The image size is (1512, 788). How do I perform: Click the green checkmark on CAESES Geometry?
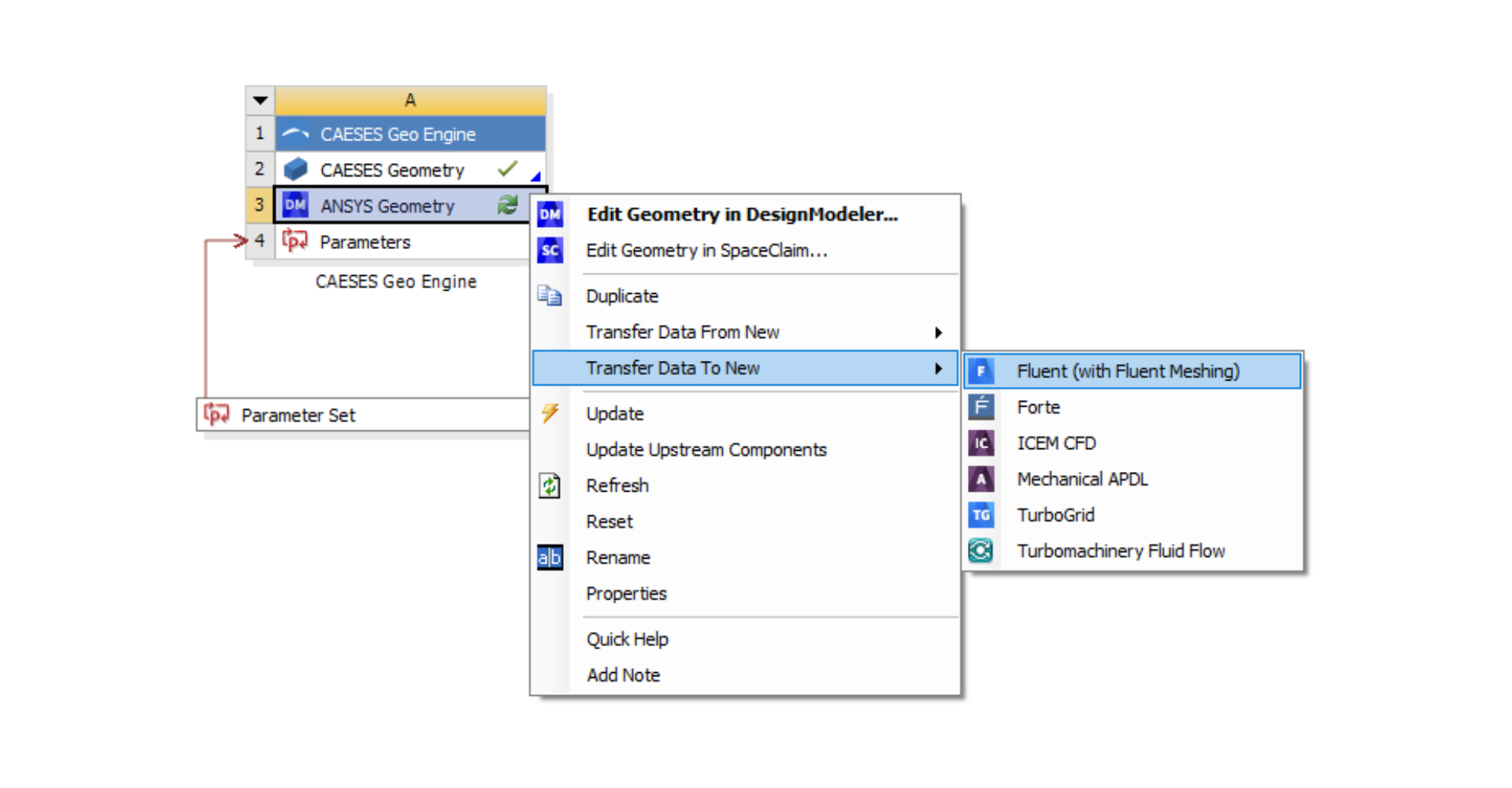click(508, 168)
